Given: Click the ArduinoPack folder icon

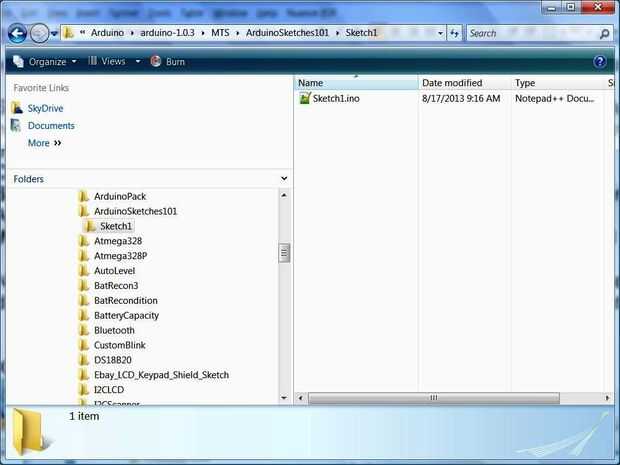Looking at the screenshot, I should point(83,196).
